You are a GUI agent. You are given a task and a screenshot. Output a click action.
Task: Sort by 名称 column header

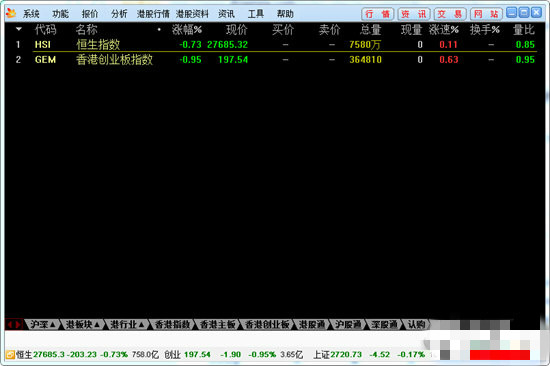(x=87, y=30)
